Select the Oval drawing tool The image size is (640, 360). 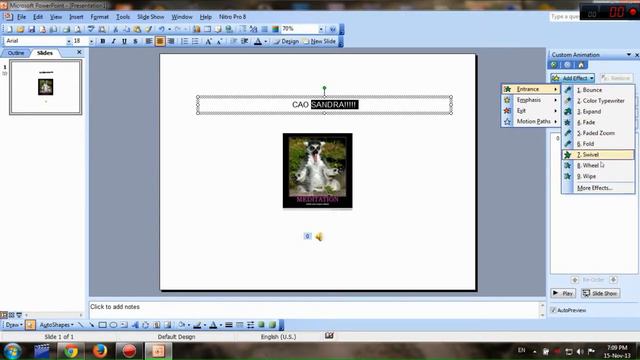pos(113,325)
